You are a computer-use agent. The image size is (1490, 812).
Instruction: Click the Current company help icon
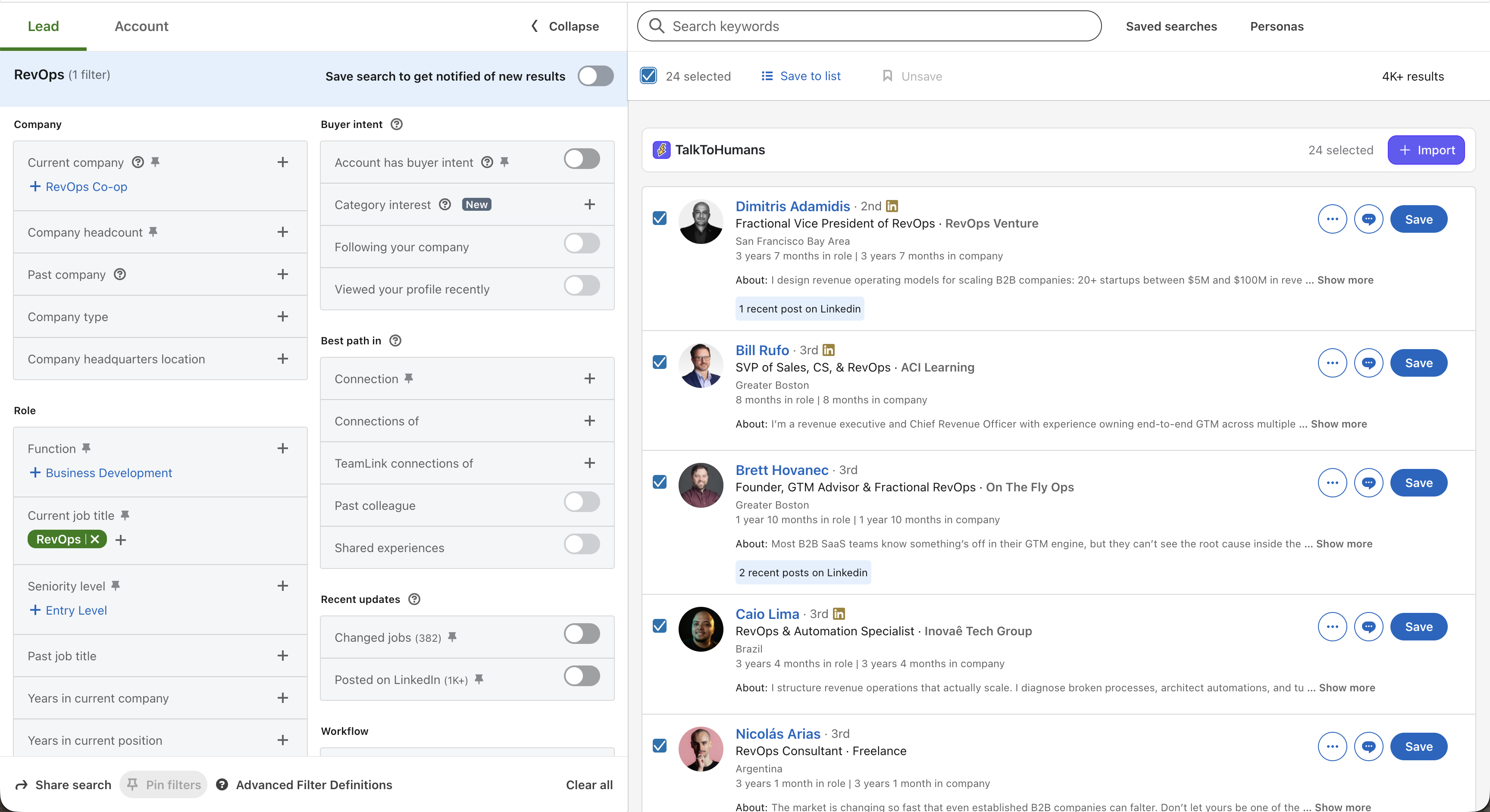coord(138,162)
